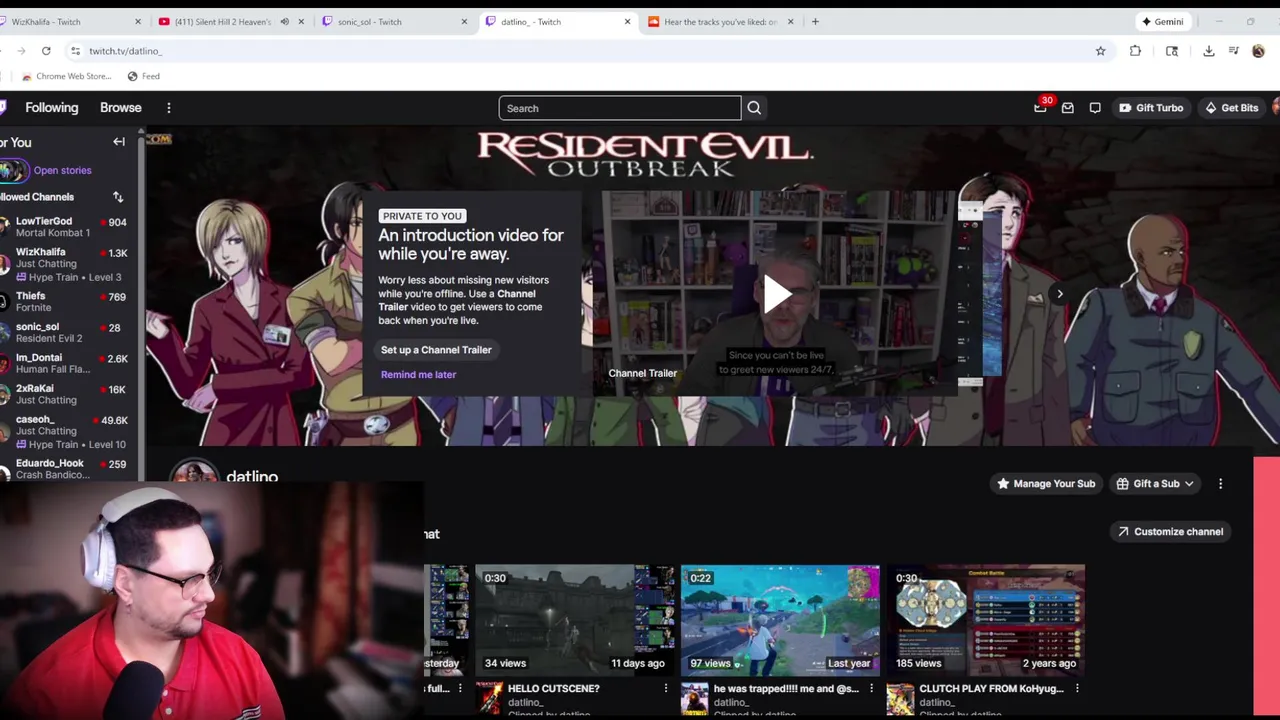The image size is (1280, 720).
Task: Open Chrome extensions puzzle icon
Action: click(x=1135, y=51)
